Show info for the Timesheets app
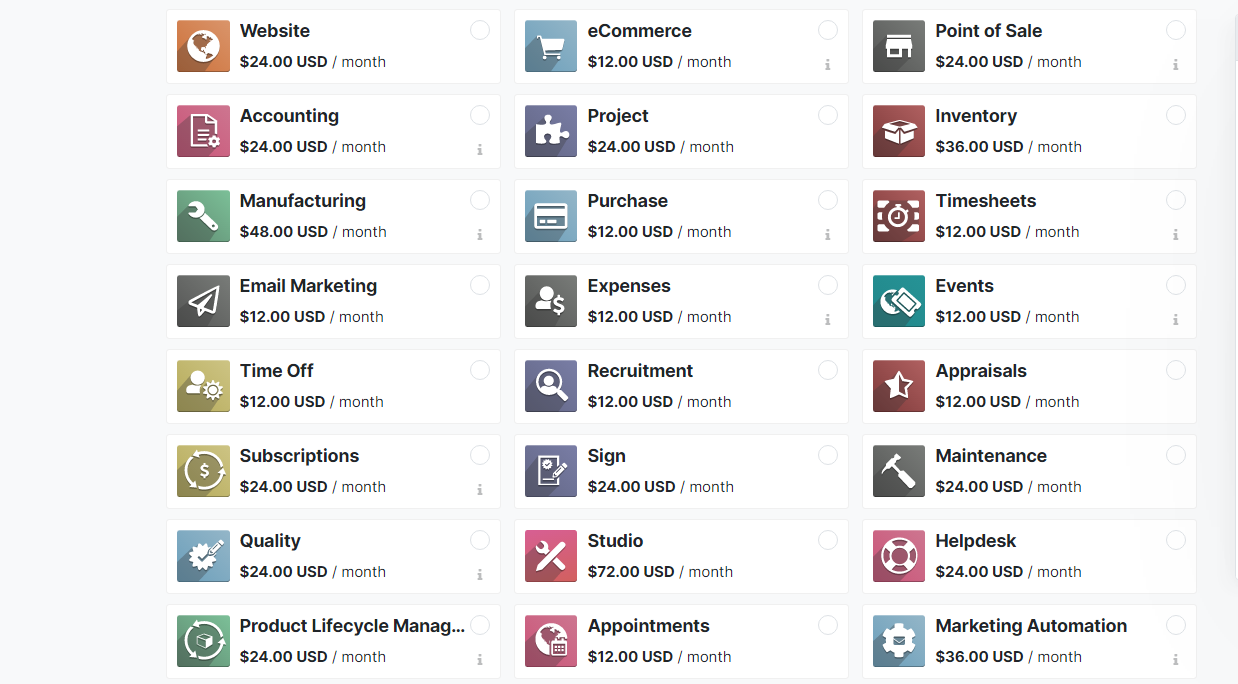 1176,235
